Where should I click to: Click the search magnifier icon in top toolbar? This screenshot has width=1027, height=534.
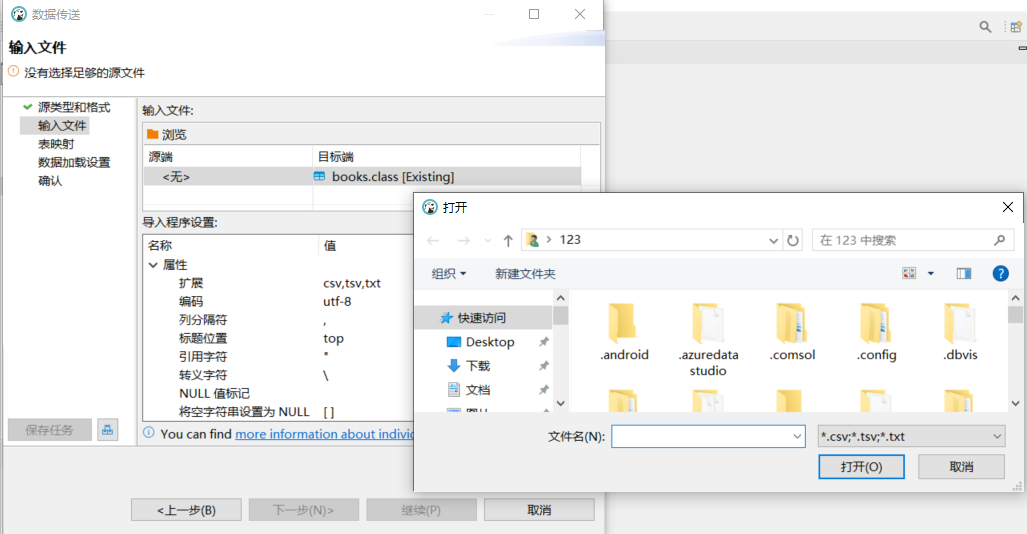click(985, 27)
